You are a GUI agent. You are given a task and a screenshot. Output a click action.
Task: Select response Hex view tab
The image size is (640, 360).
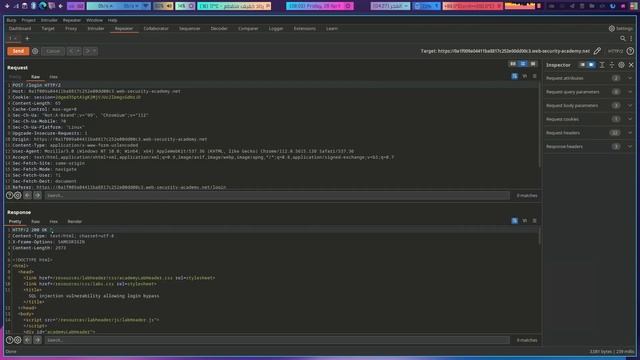point(53,221)
